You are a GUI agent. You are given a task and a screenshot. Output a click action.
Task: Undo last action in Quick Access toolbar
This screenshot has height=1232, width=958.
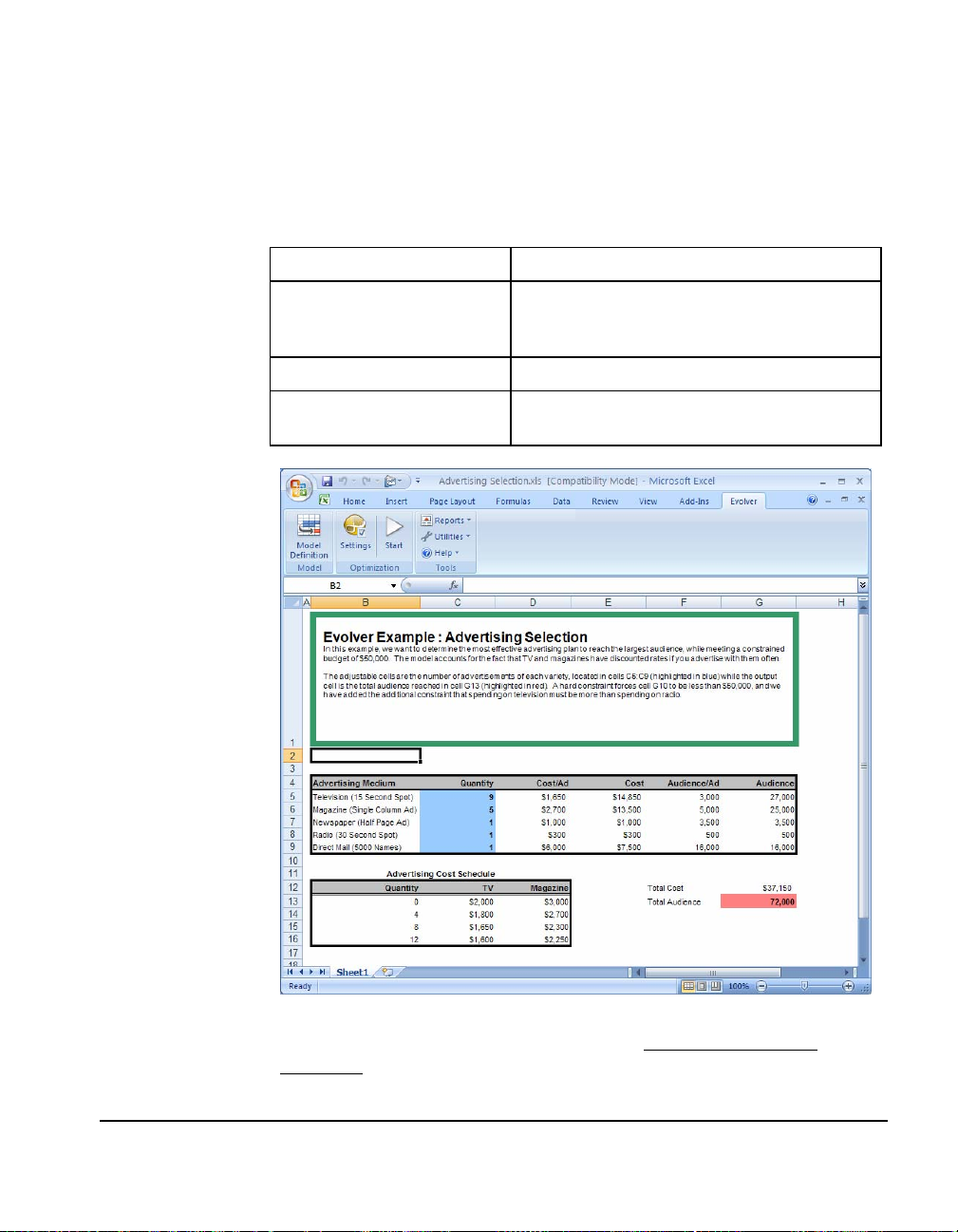coord(343,482)
